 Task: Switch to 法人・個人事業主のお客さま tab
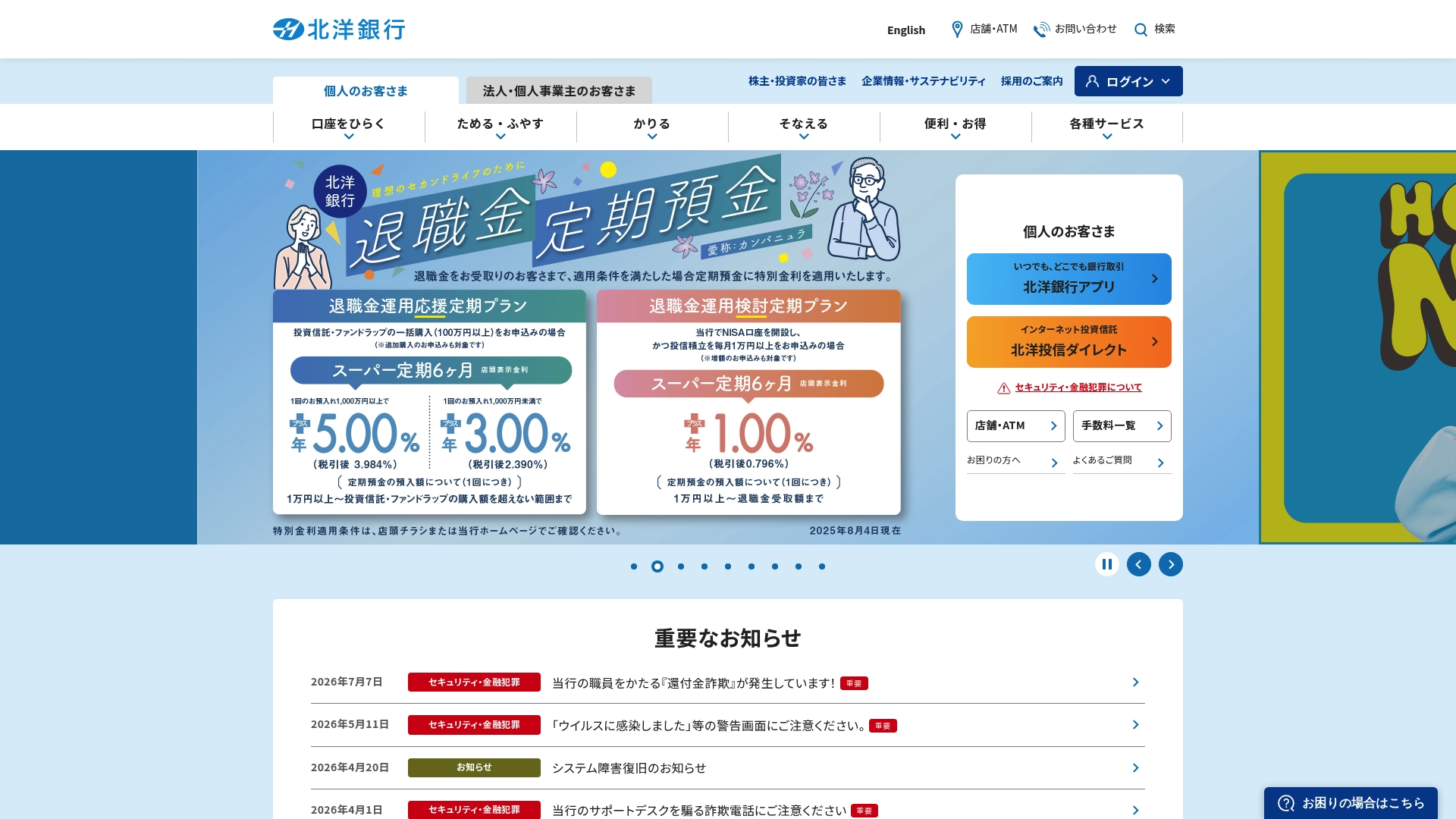(x=559, y=91)
